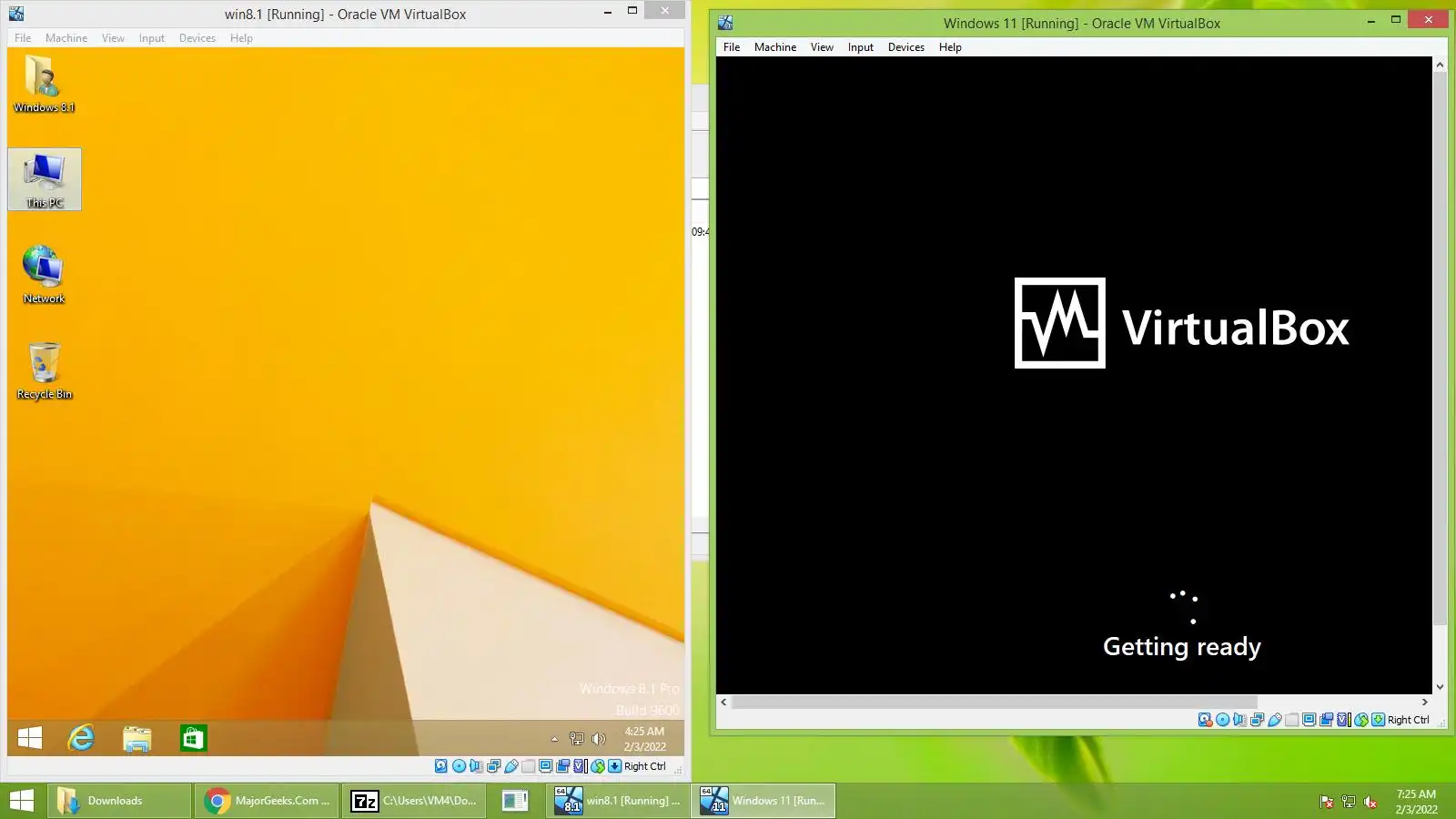
Task: Open Input menu in win8.1 window
Action: point(152,38)
